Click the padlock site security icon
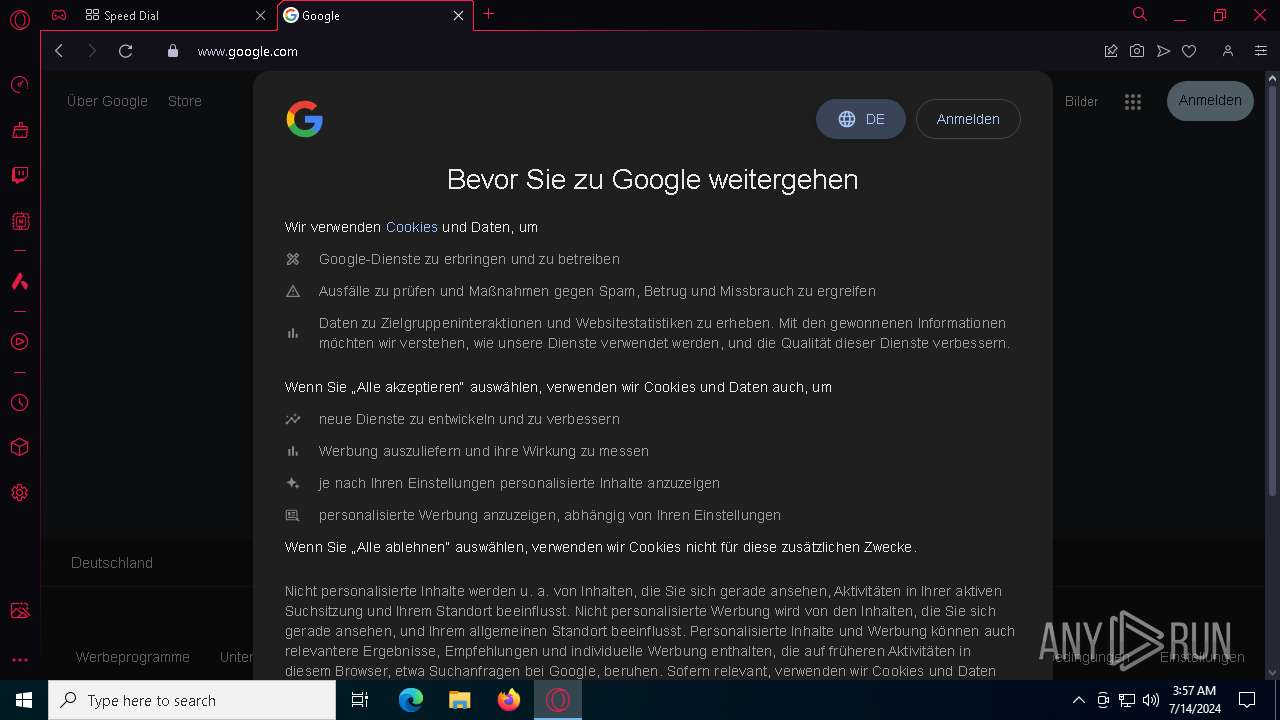 (173, 51)
